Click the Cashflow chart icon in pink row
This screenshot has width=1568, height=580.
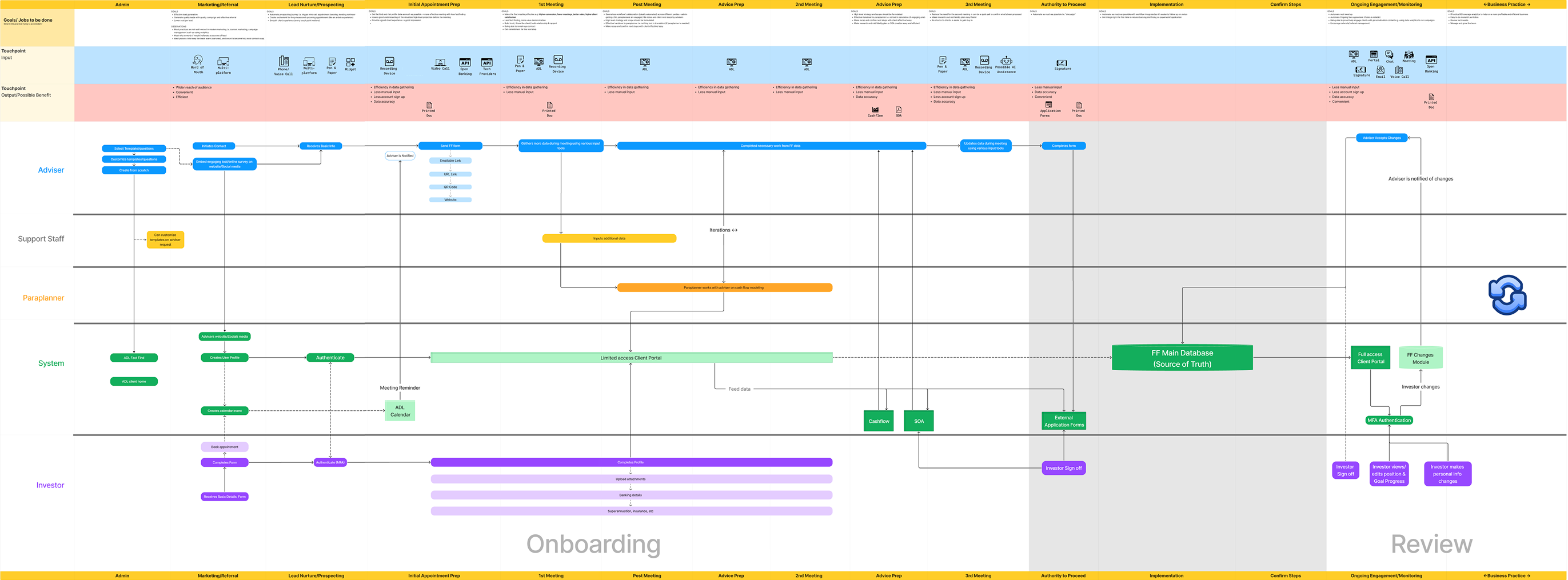(875, 110)
